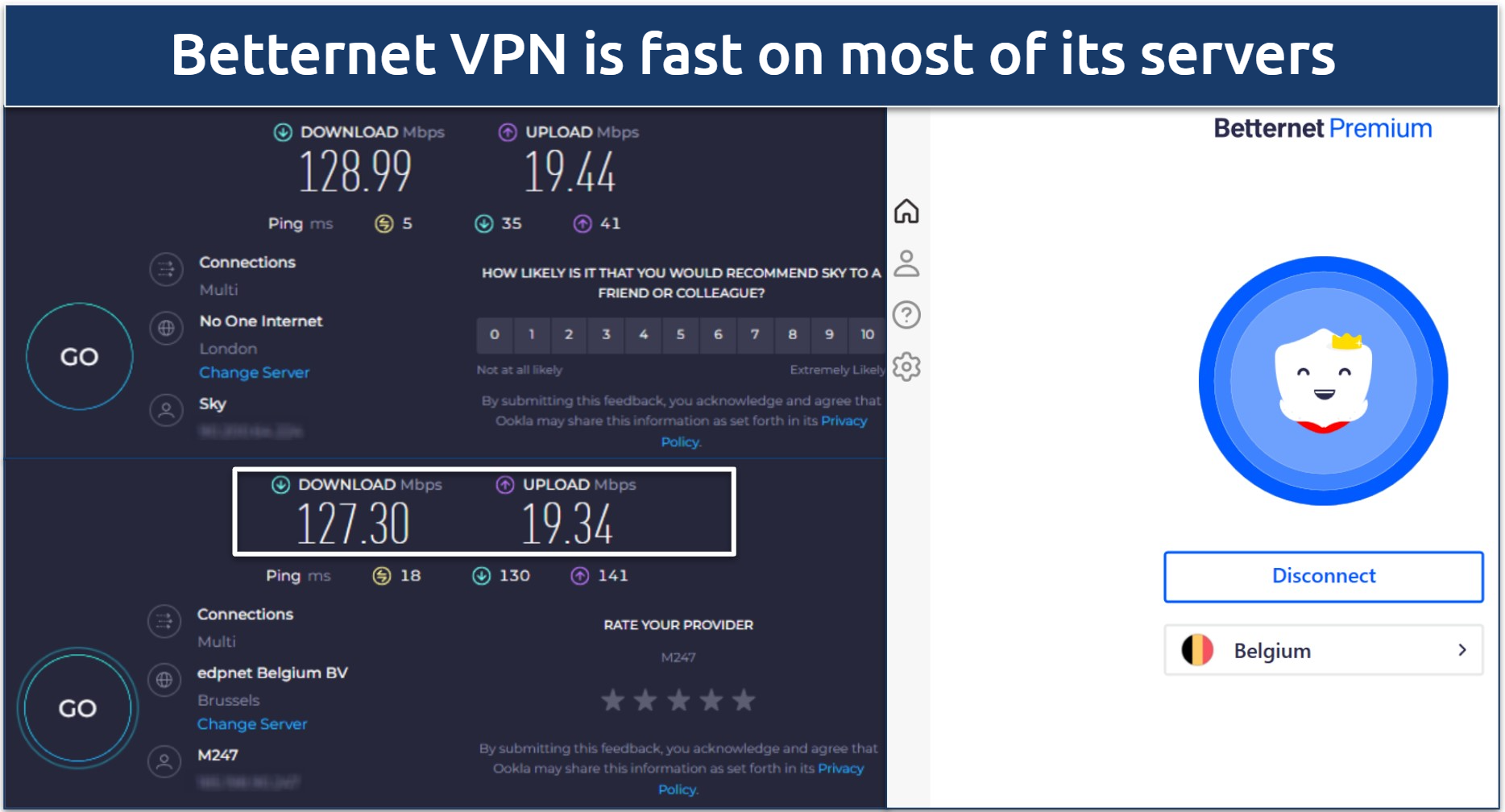Open Change Server link under M247
This screenshot has height=812, width=1505.
(x=251, y=723)
